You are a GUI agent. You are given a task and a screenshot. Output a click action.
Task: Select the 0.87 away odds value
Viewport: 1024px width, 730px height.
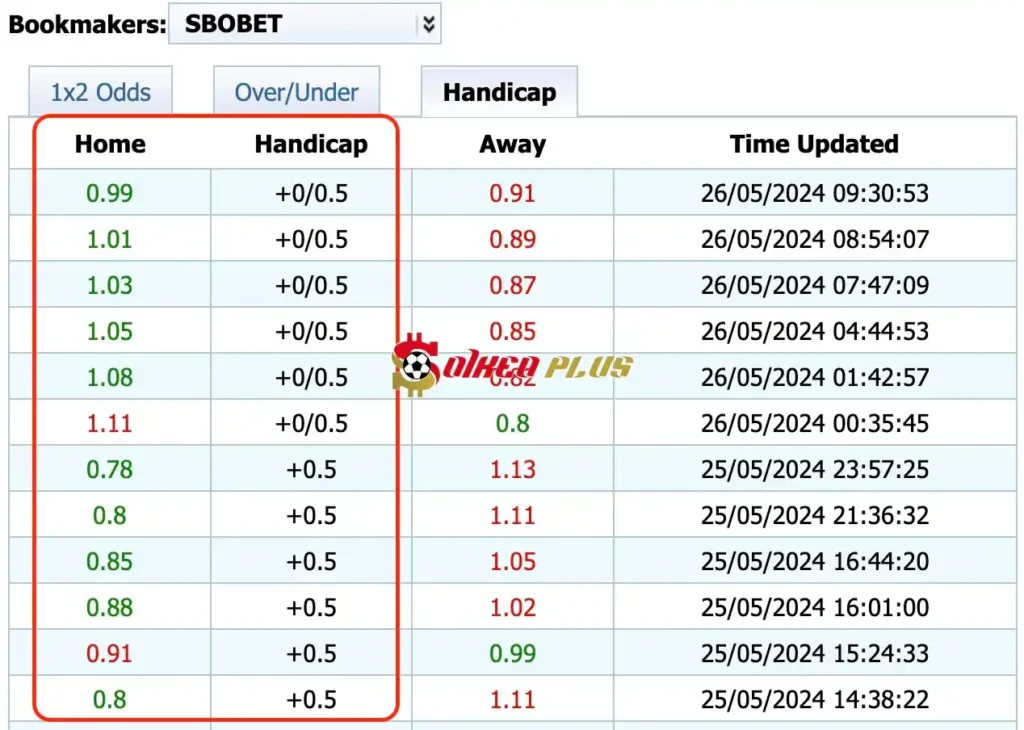(512, 285)
